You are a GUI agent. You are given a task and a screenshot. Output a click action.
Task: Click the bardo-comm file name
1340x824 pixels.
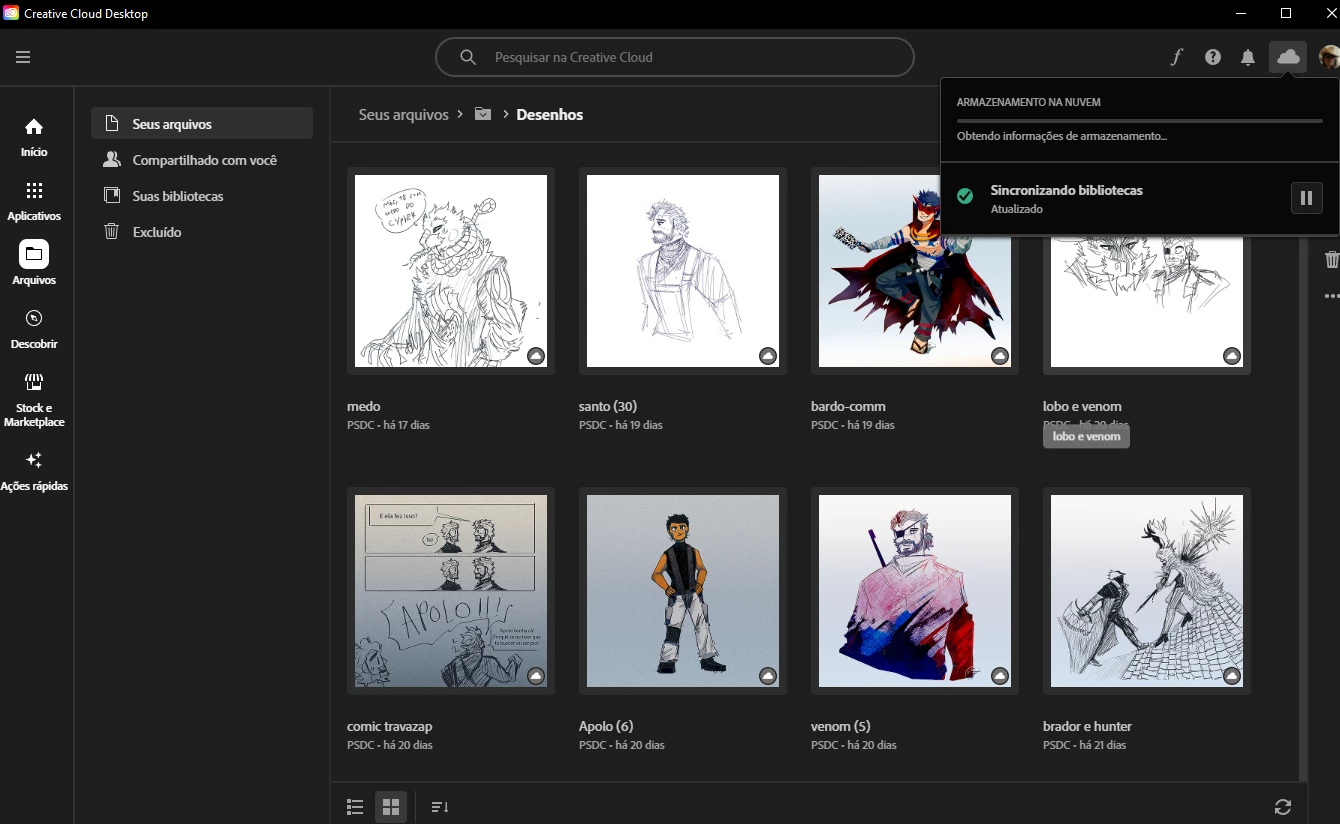coord(848,406)
